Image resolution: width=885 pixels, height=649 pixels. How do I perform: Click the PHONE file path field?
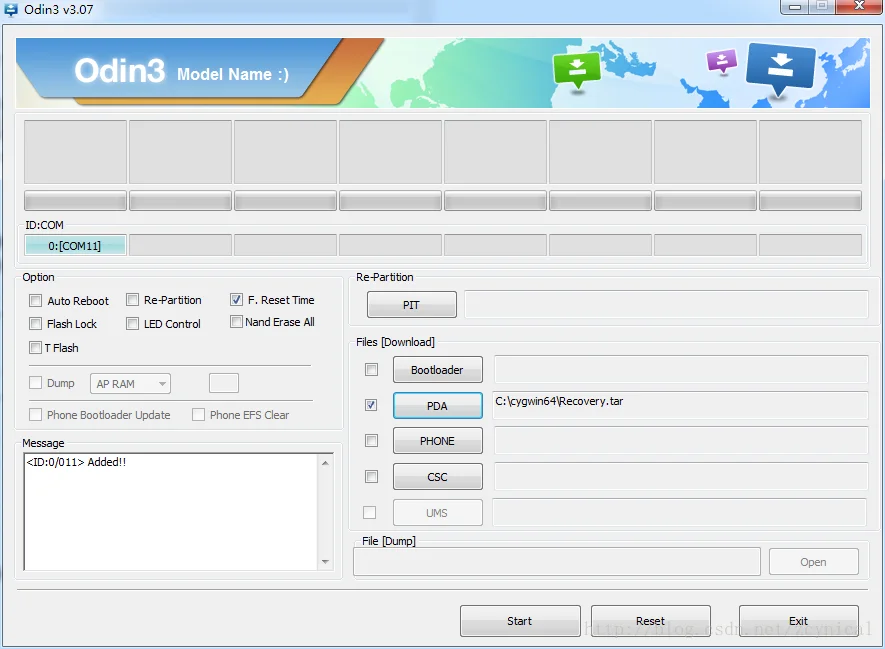point(681,441)
